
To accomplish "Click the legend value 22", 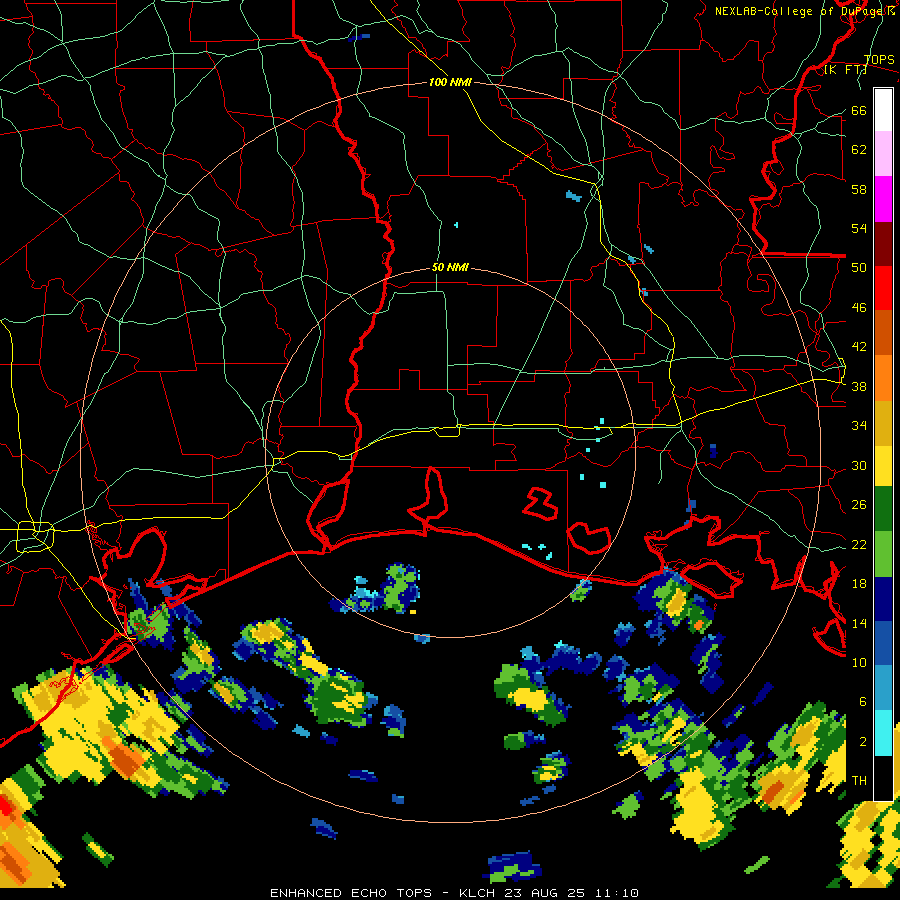I will [859, 545].
